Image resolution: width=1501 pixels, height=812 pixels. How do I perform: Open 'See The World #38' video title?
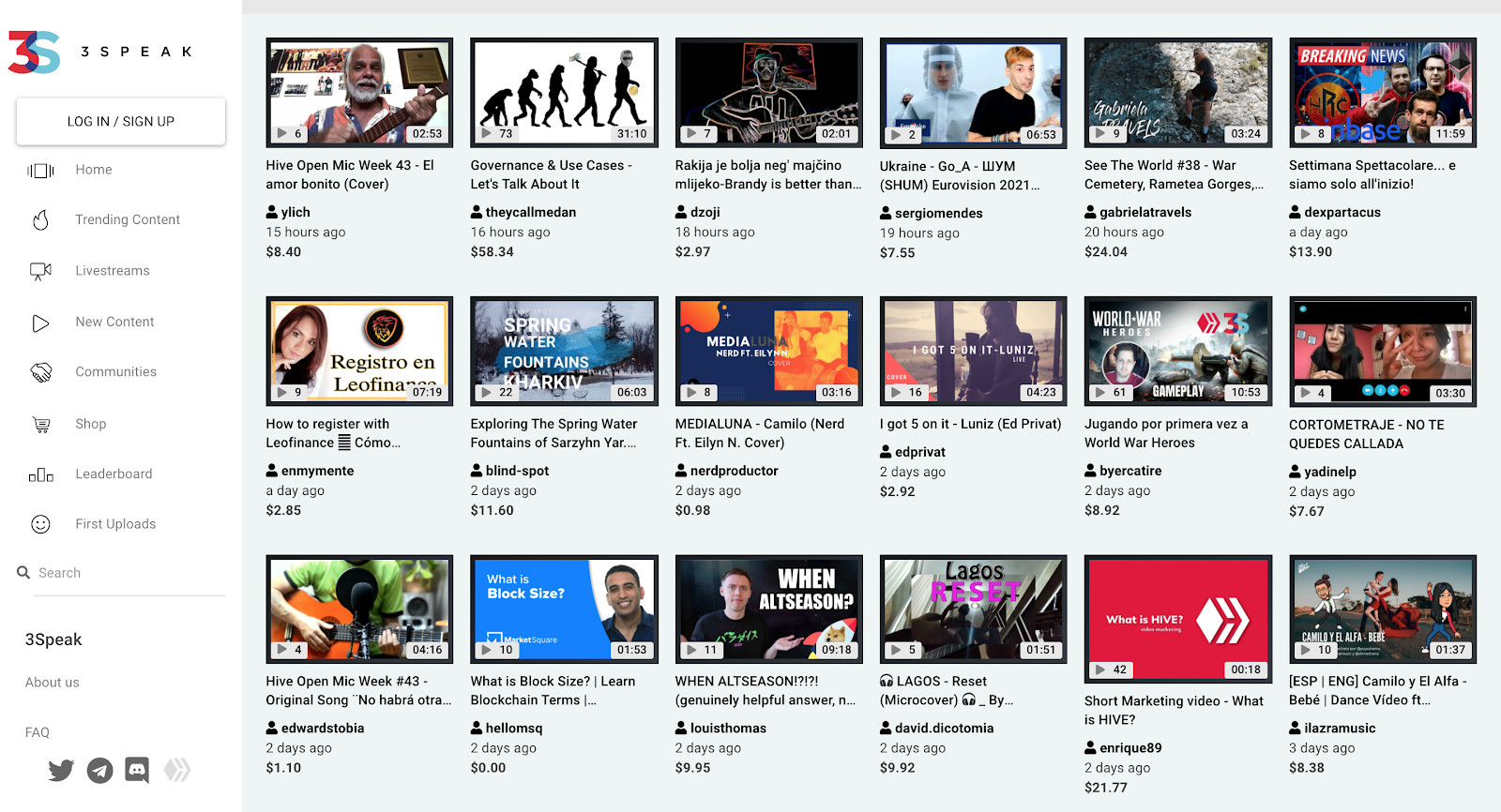pos(1174,174)
